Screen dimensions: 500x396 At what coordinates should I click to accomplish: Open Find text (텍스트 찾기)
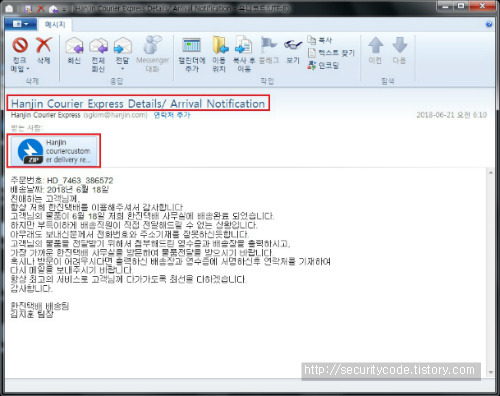[x=331, y=53]
